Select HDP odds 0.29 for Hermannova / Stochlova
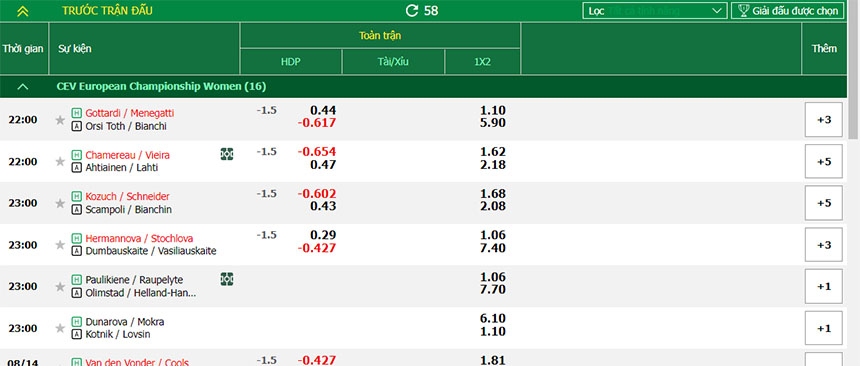 click(x=323, y=235)
